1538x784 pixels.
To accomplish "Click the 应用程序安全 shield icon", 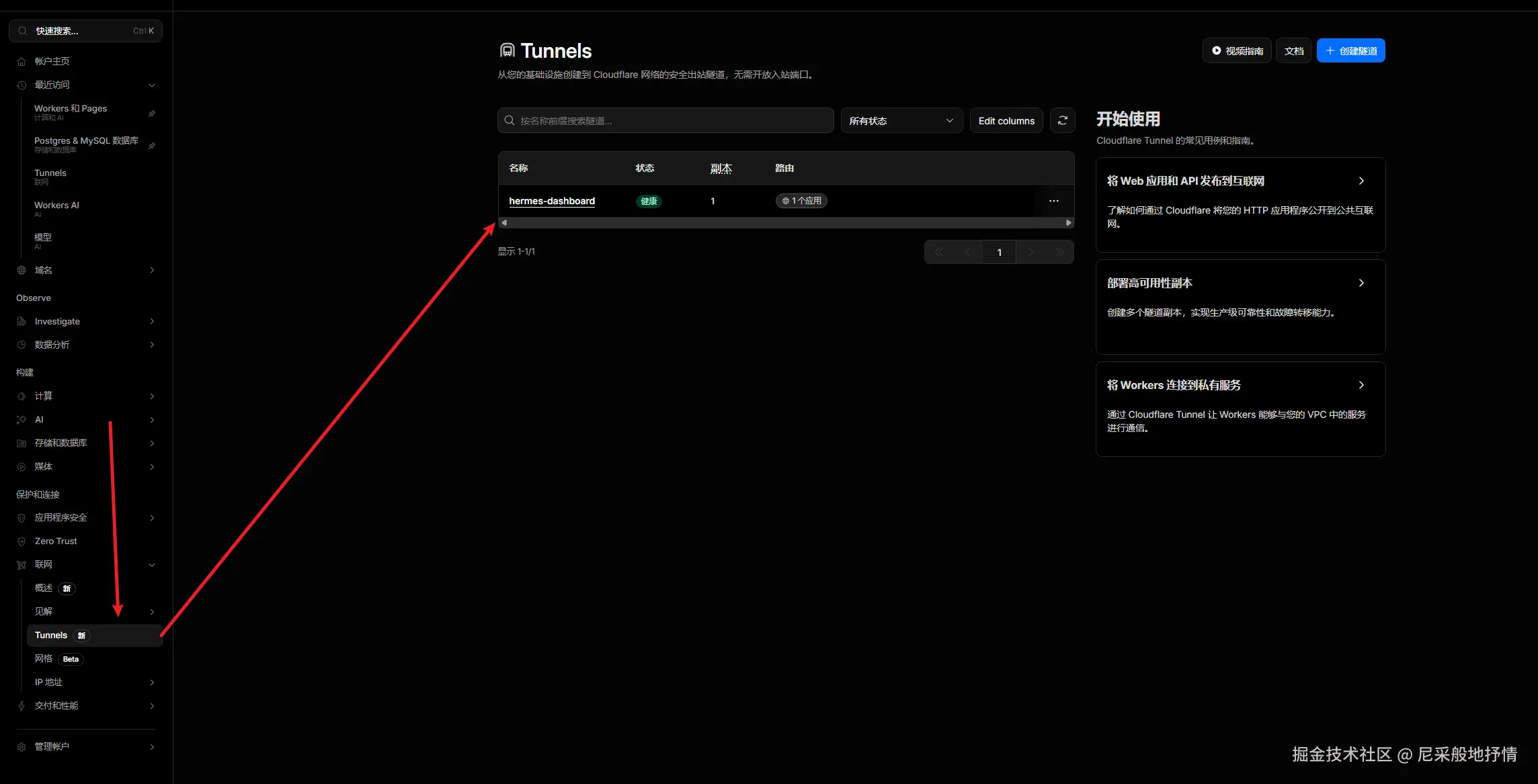I will 22,518.
